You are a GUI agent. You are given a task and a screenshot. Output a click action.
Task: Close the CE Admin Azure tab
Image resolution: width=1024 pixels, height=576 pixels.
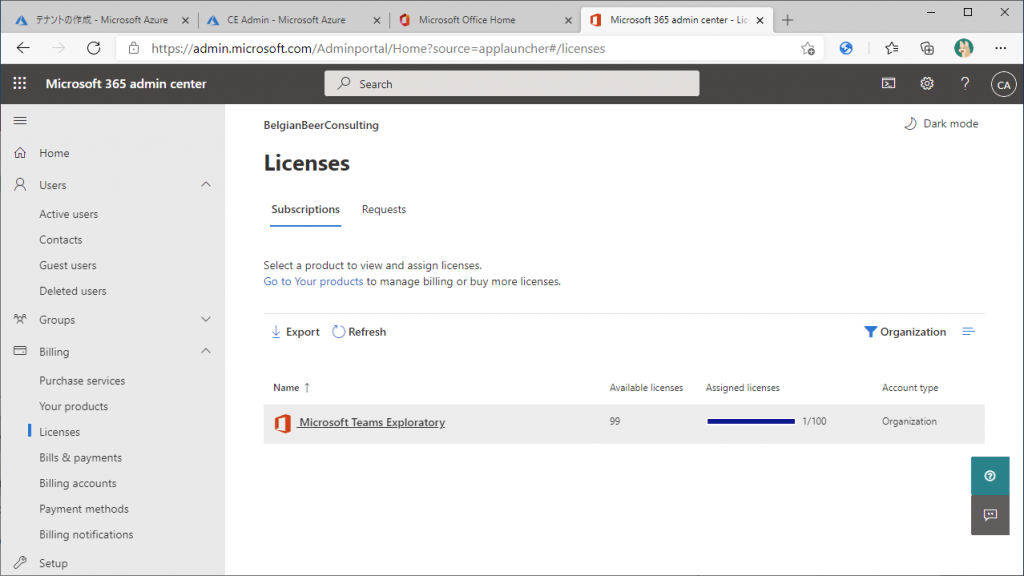pos(377,20)
